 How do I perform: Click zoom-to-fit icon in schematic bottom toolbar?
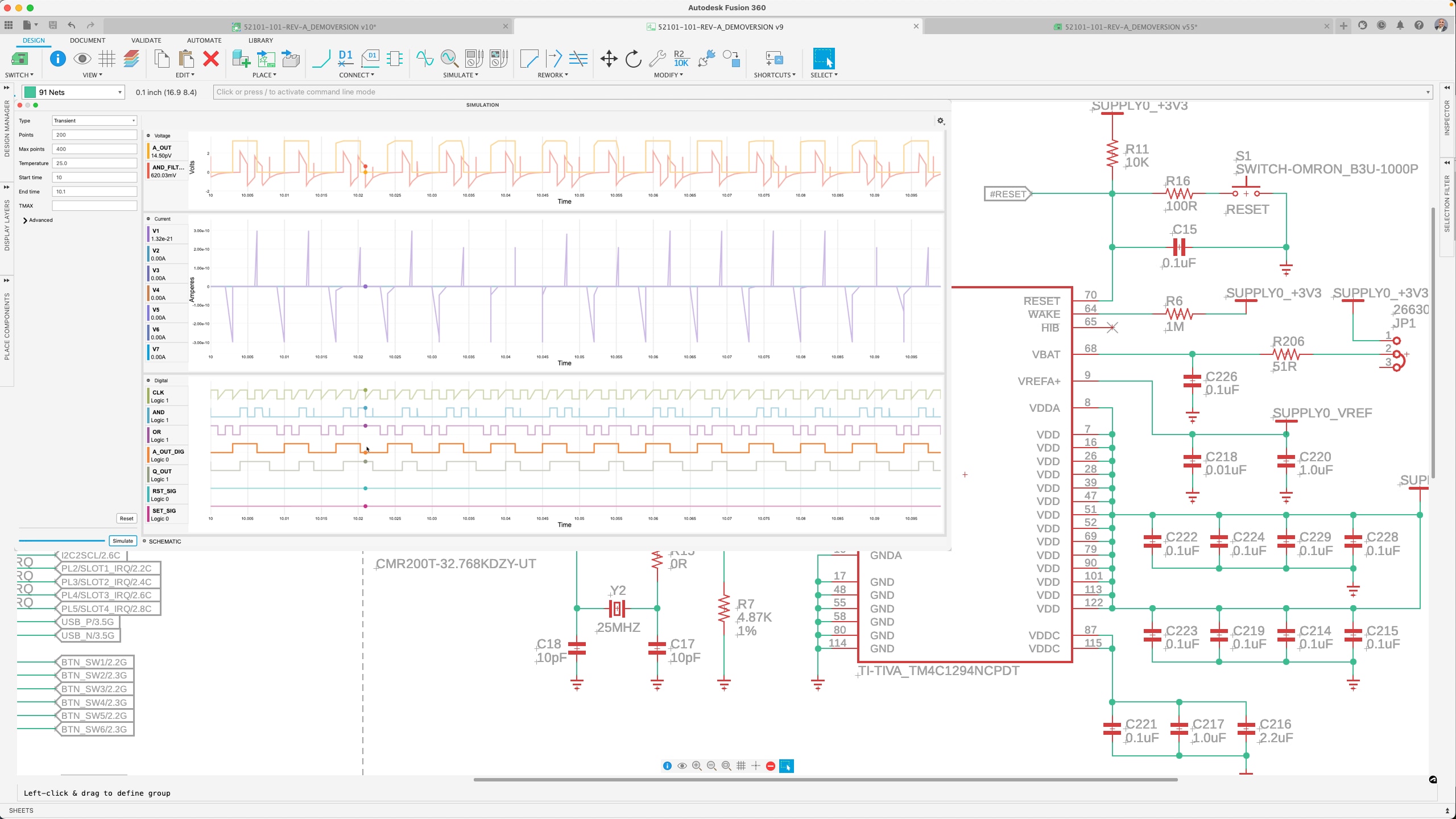(726, 766)
